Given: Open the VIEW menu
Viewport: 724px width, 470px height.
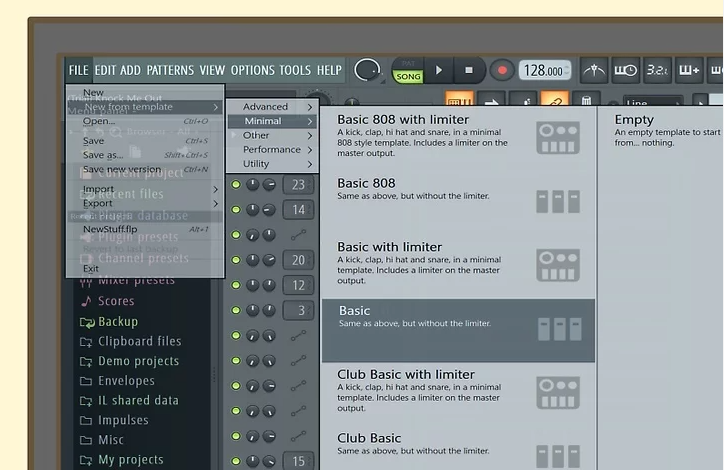Looking at the screenshot, I should coord(212,70).
